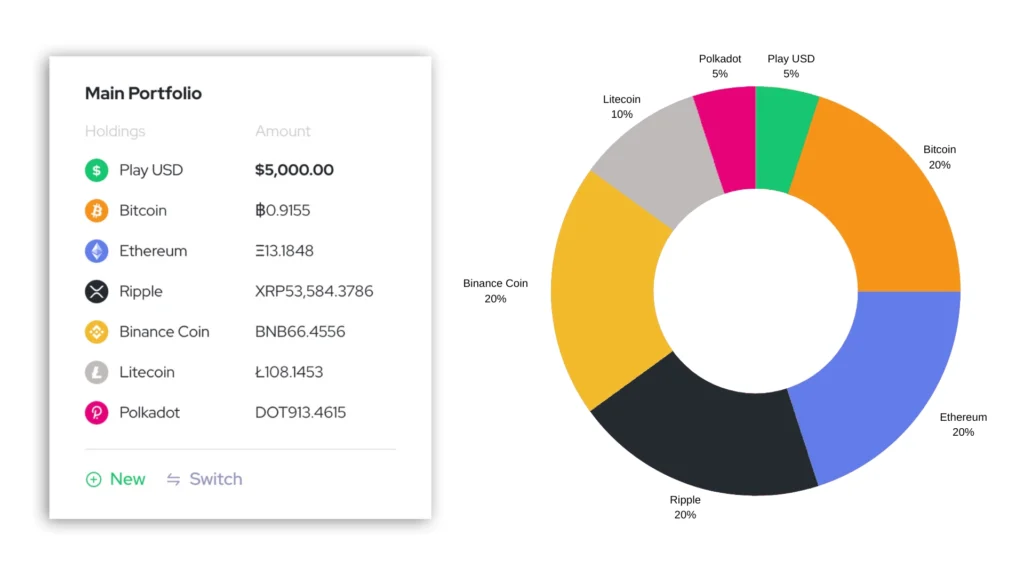Viewport: 1024px width, 576px height.
Task: Click the black Ripple X icon
Action: pyautogui.click(x=97, y=291)
